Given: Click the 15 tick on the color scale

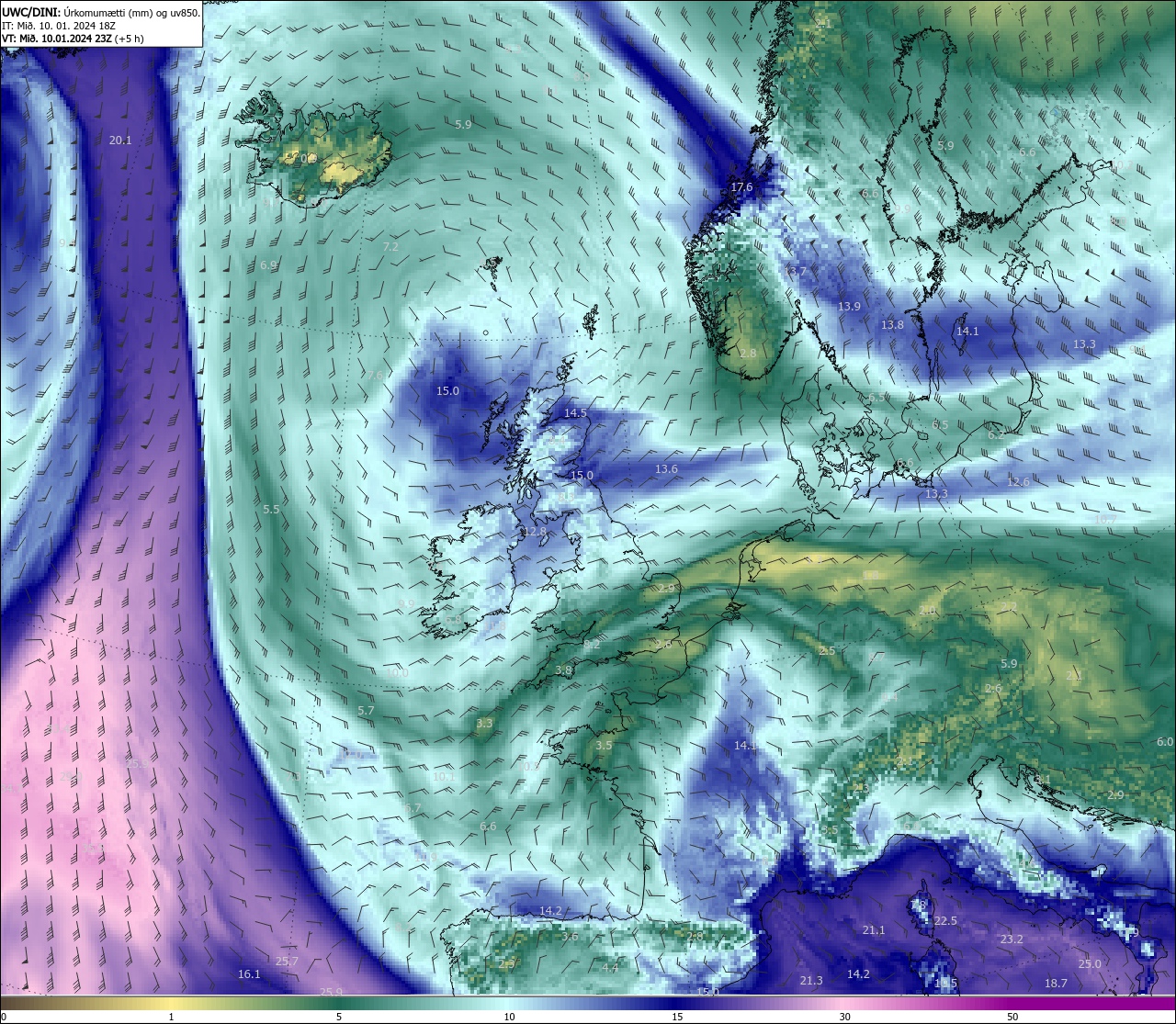Looking at the screenshot, I should click(677, 1017).
